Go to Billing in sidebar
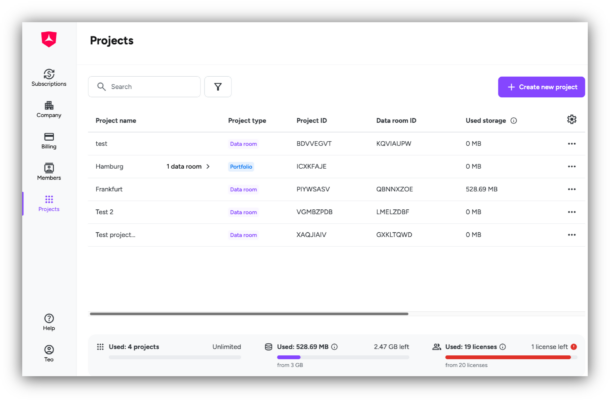The width and height of the screenshot is (610, 400). coord(49,140)
